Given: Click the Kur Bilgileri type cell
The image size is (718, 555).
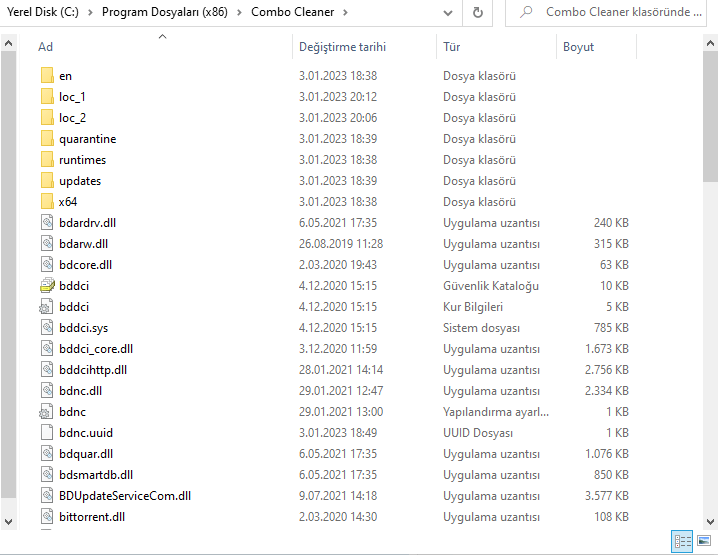Looking at the screenshot, I should click(x=473, y=307).
